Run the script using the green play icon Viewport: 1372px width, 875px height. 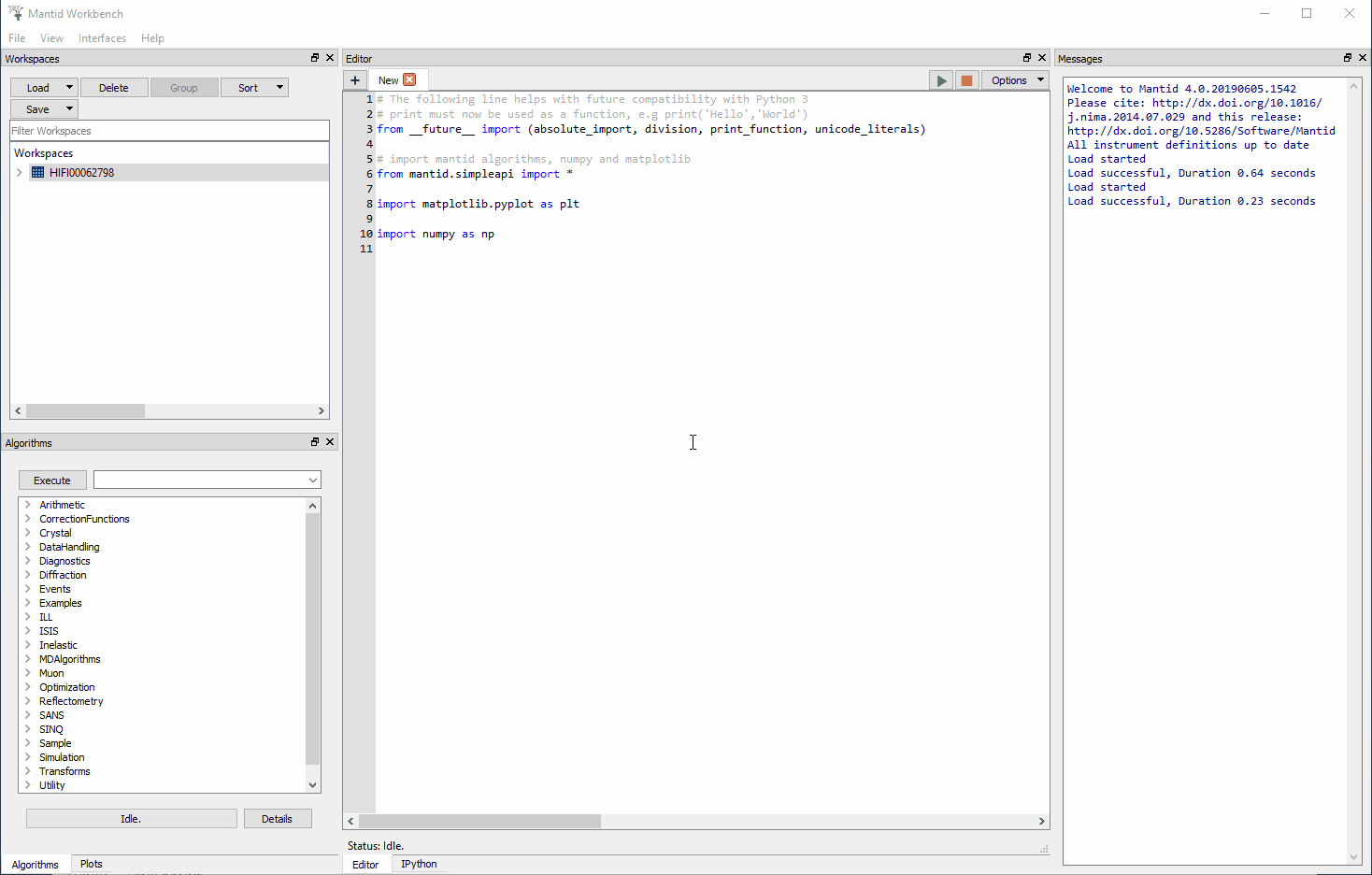point(941,79)
